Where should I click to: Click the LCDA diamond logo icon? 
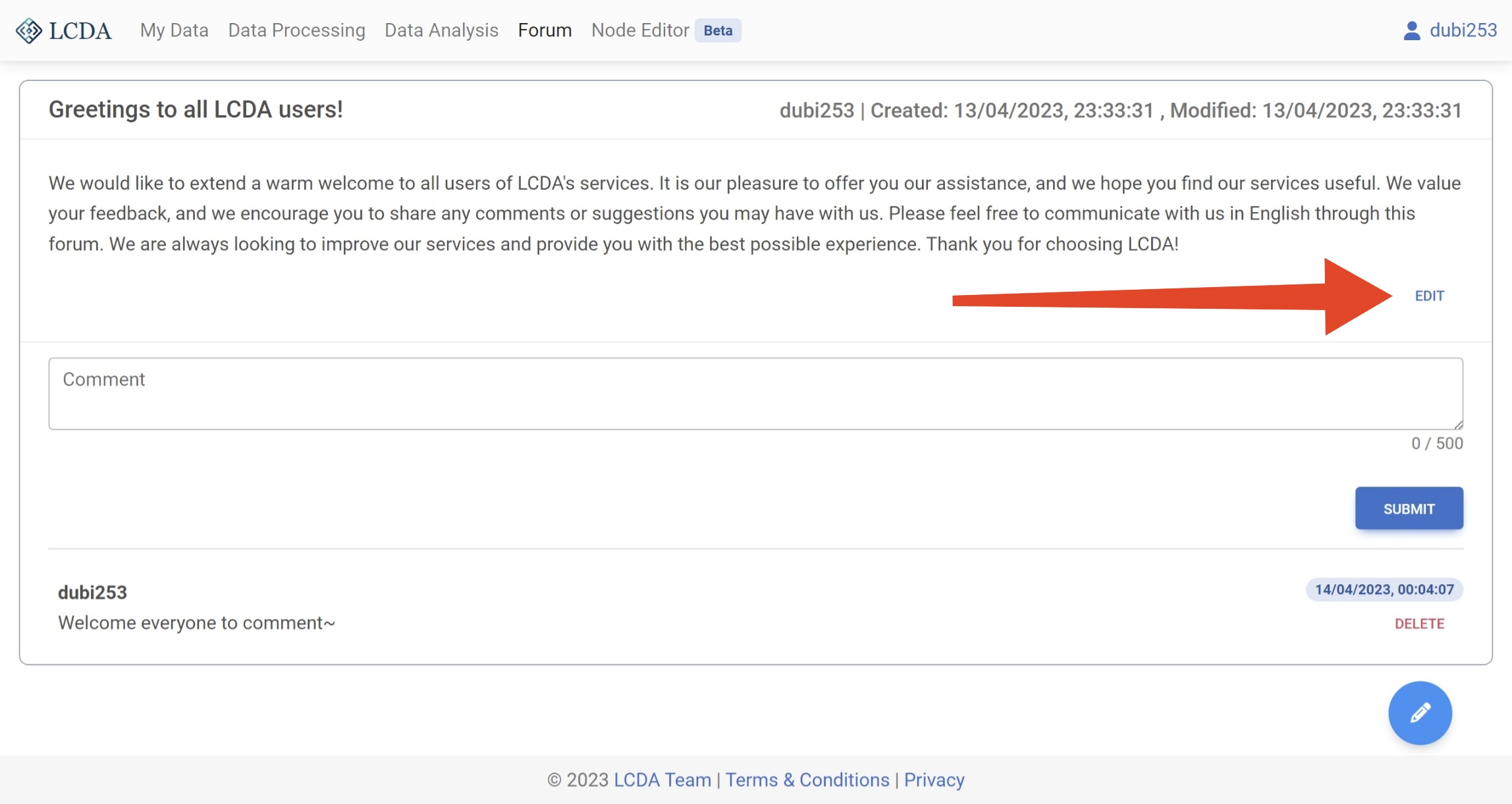pyautogui.click(x=28, y=30)
